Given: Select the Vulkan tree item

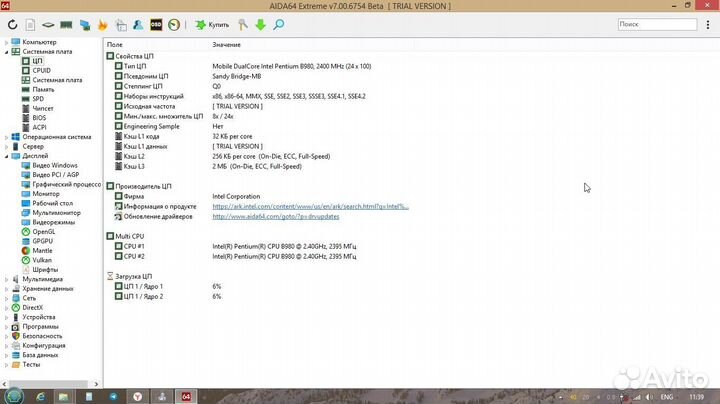Looking at the screenshot, I should (x=42, y=260).
